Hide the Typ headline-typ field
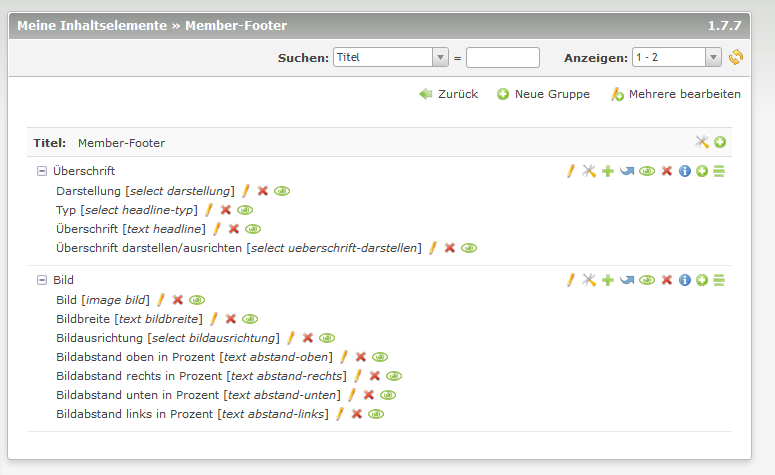The image size is (775, 475). (245, 209)
